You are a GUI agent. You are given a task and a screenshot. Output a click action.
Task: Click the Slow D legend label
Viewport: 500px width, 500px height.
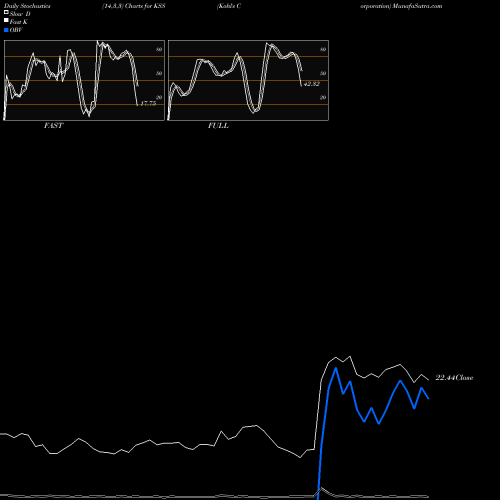(x=20, y=14)
